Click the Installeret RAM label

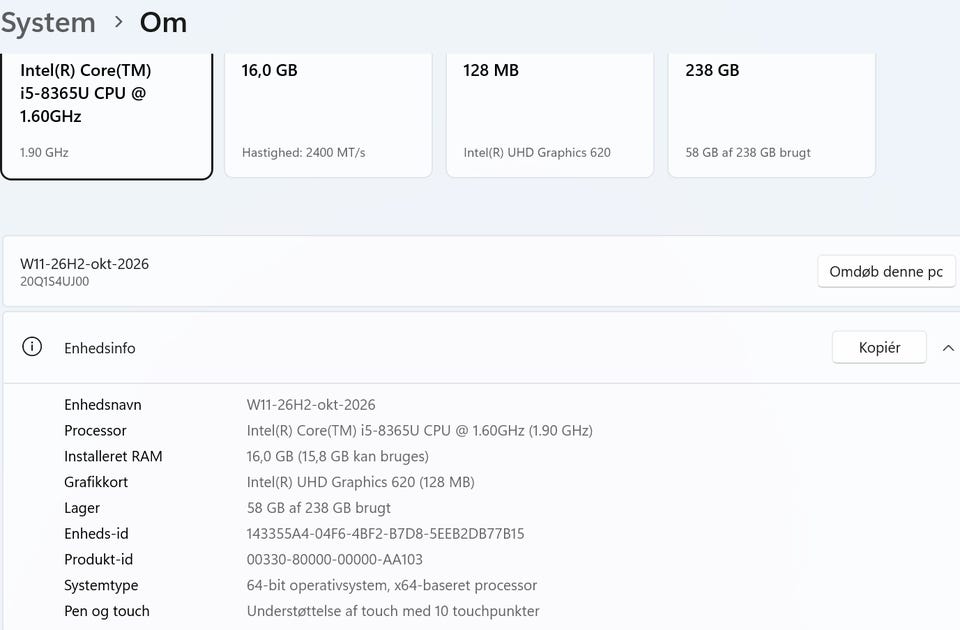click(113, 456)
